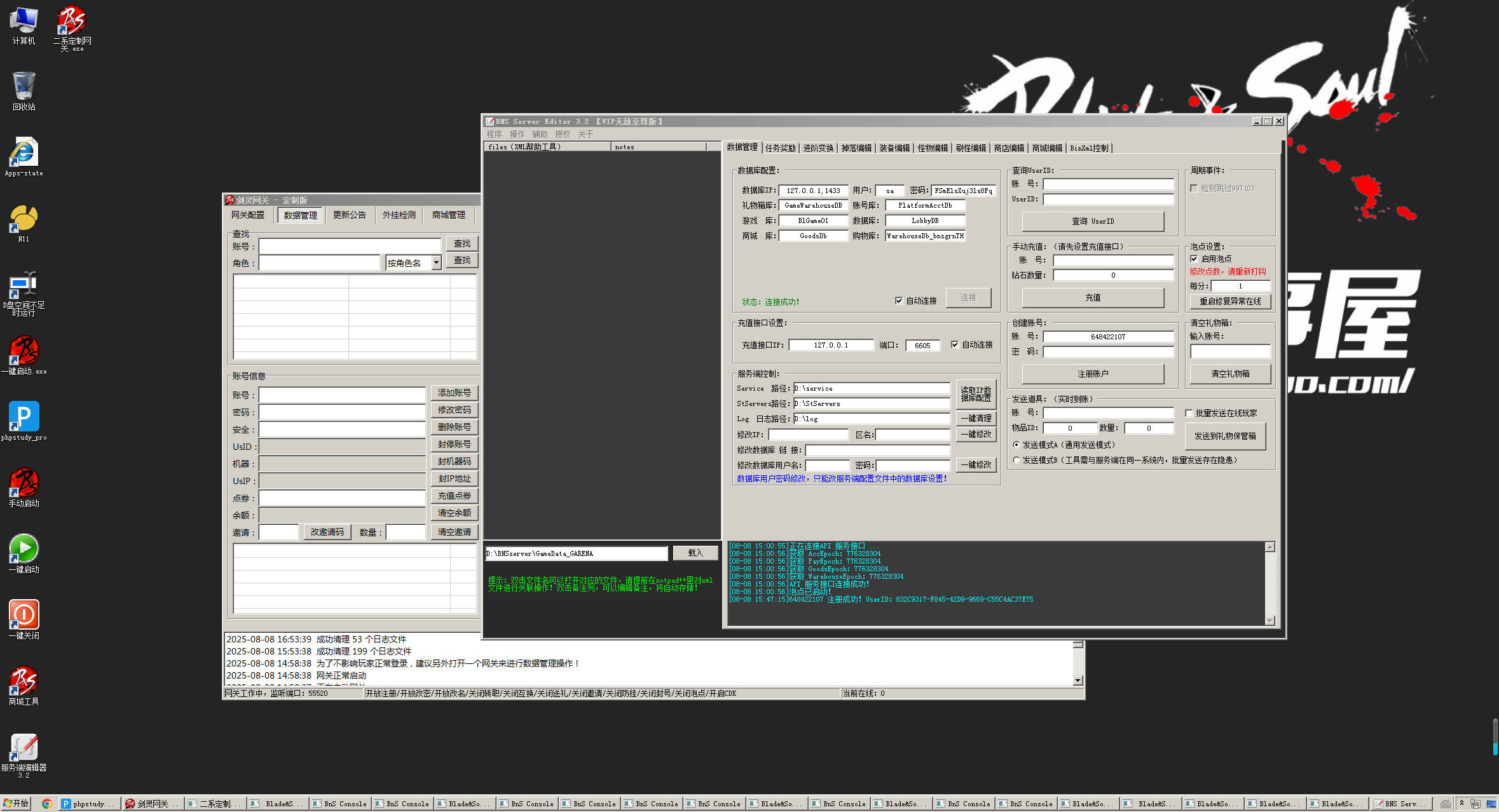The height and width of the screenshot is (812, 1499).
Task: Switch to phpstudy taskbar item
Action: coord(88,804)
